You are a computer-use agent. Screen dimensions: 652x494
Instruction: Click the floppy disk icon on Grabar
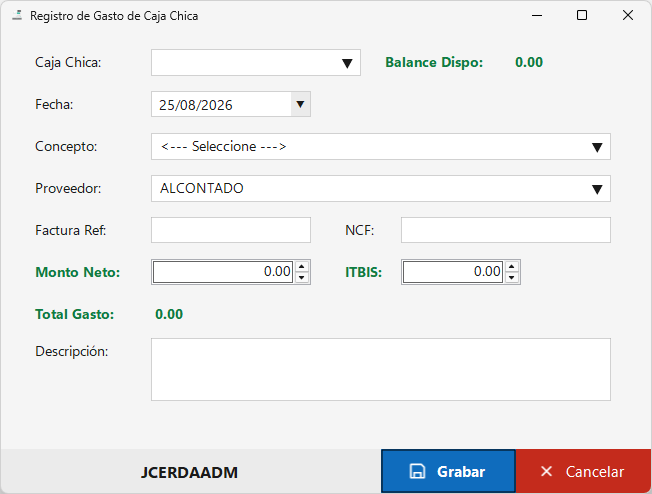[417, 472]
